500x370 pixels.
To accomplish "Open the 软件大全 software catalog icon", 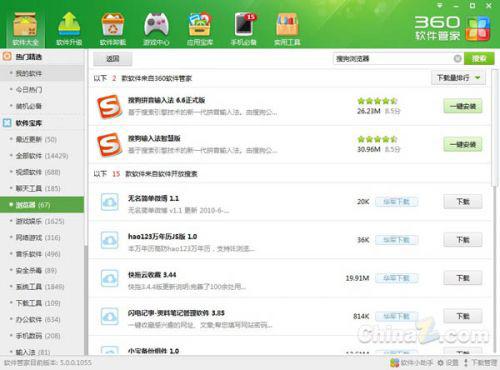I will tap(25, 29).
